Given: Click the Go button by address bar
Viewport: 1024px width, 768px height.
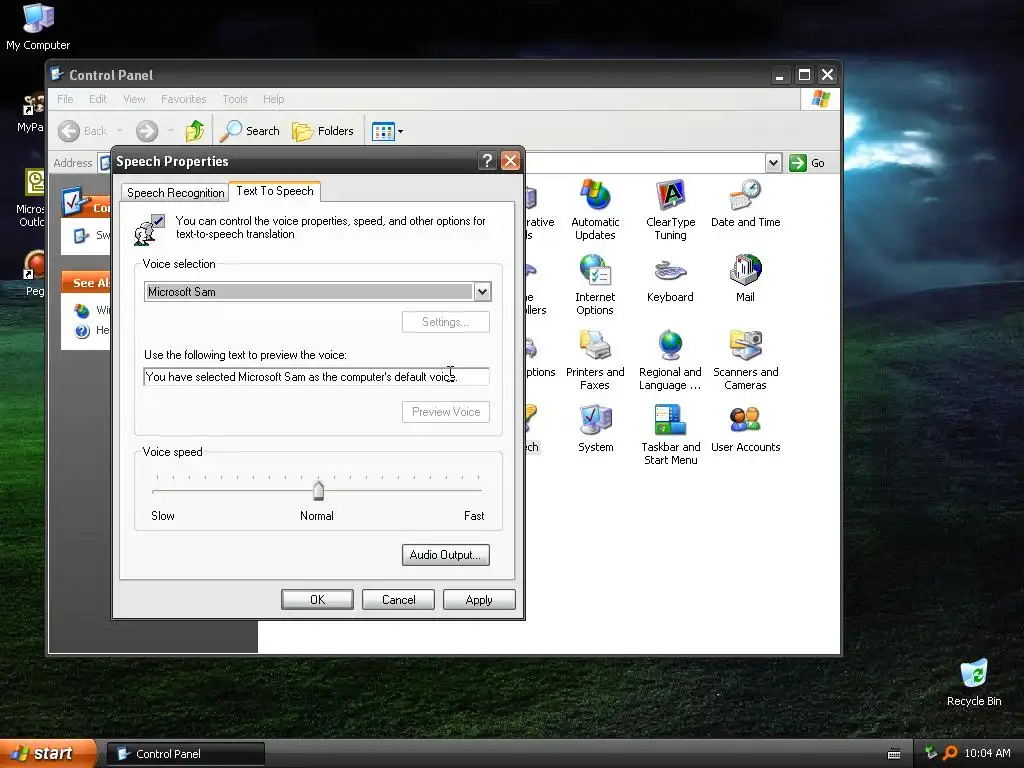Looking at the screenshot, I should pyautogui.click(x=807, y=163).
